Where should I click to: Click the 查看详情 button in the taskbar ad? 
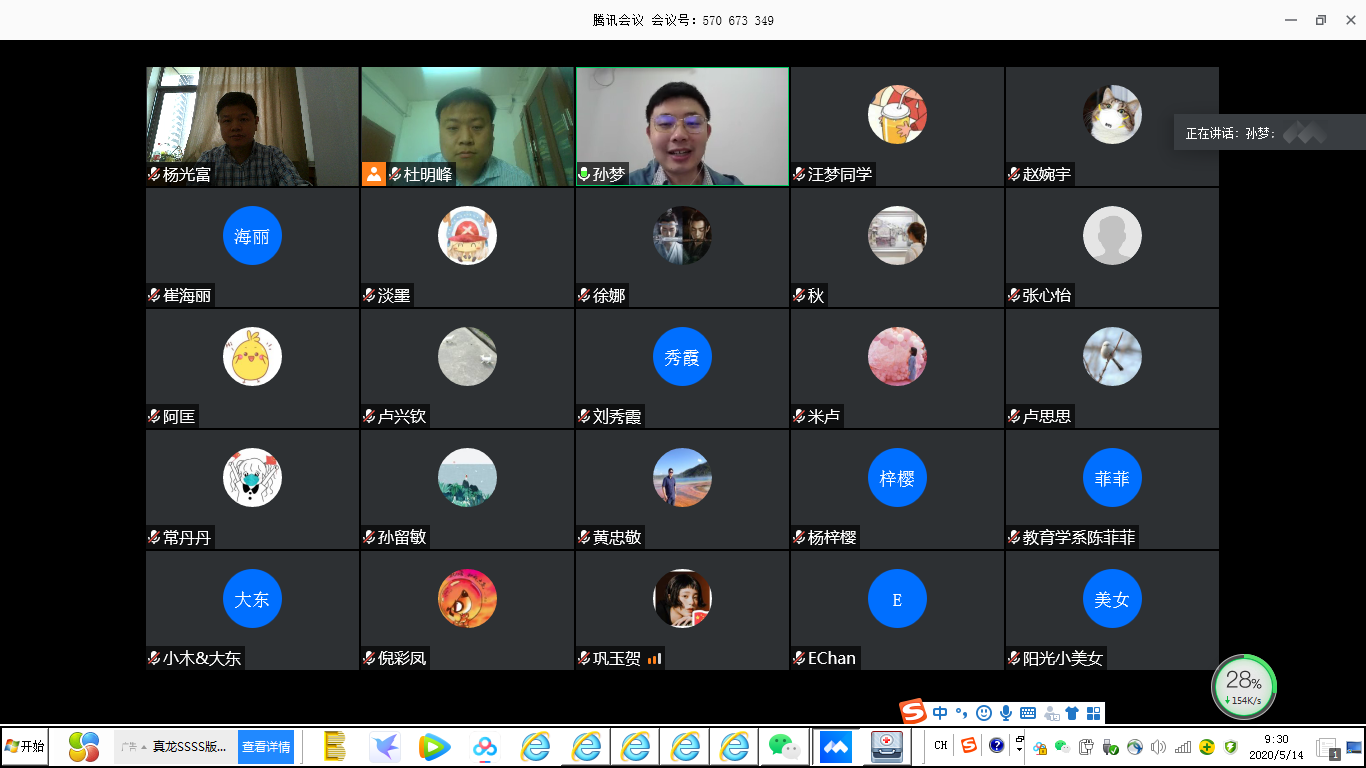(266, 746)
